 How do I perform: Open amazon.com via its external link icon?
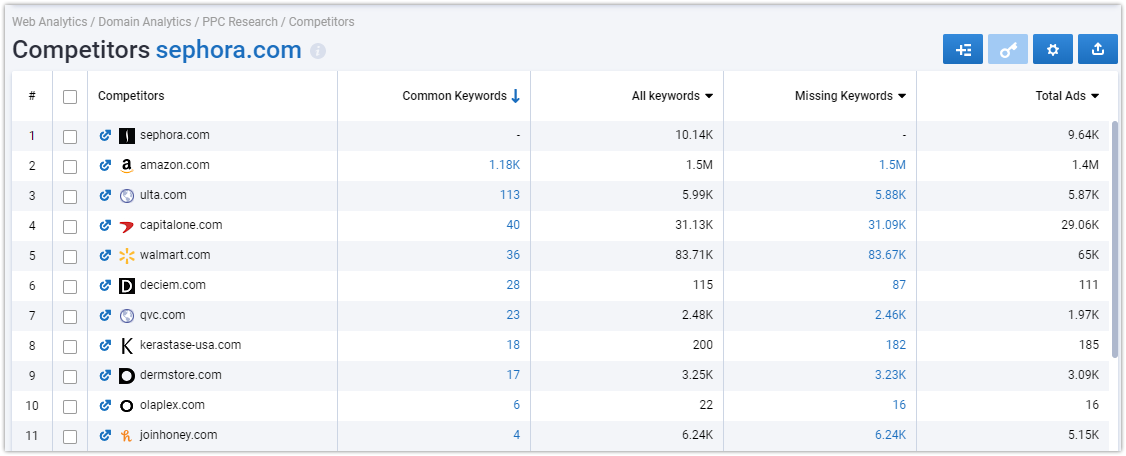(106, 165)
